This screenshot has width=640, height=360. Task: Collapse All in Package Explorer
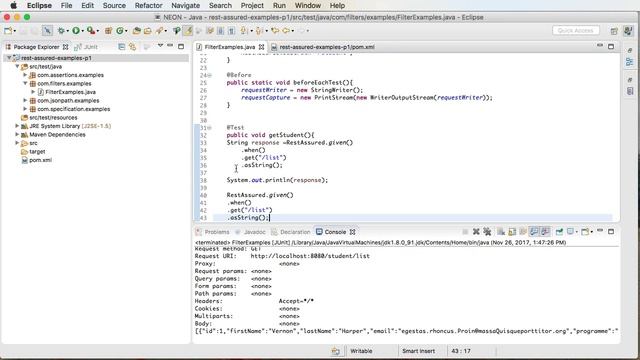[121, 47]
